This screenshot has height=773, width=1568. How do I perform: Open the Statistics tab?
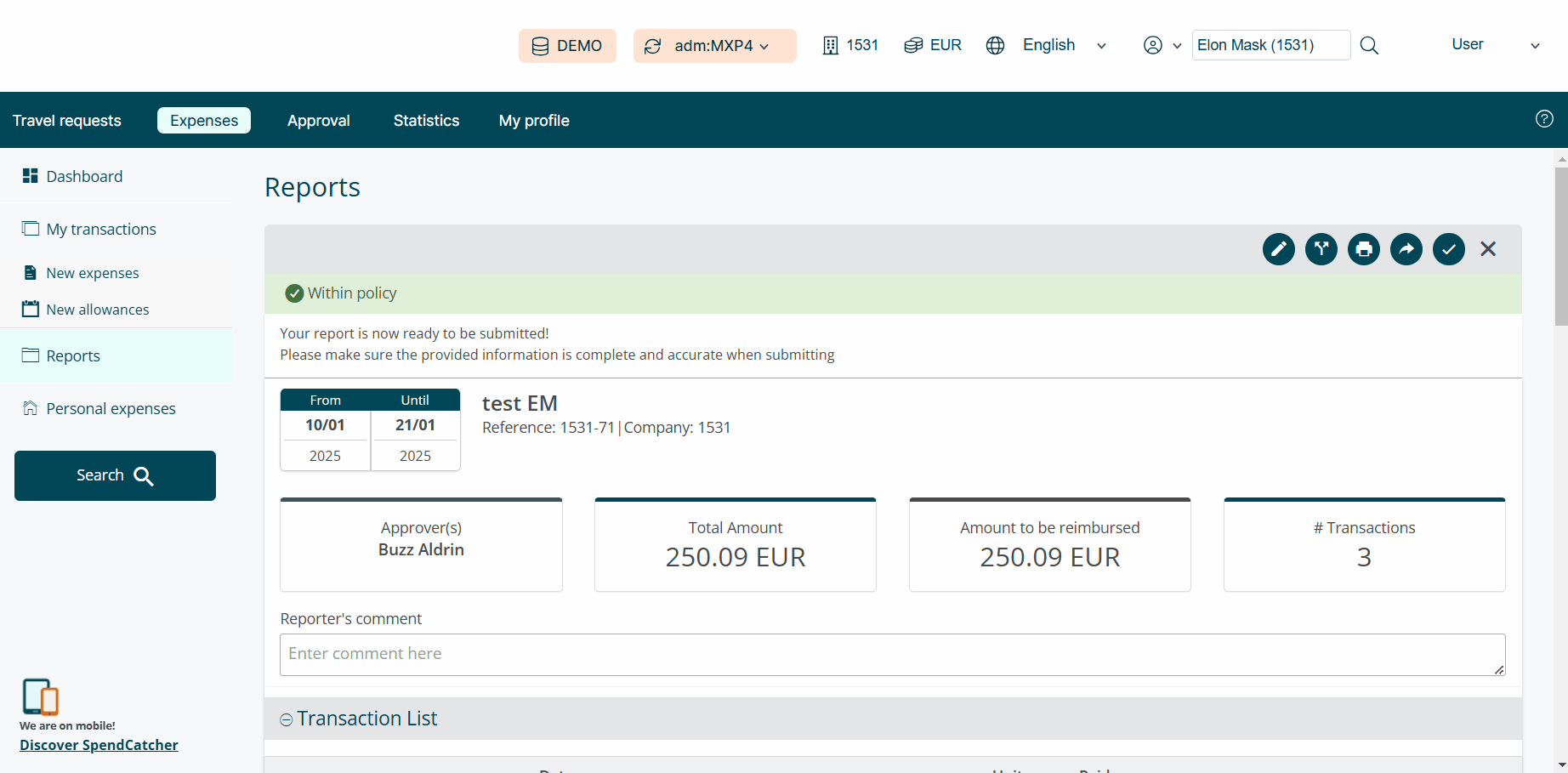(426, 121)
